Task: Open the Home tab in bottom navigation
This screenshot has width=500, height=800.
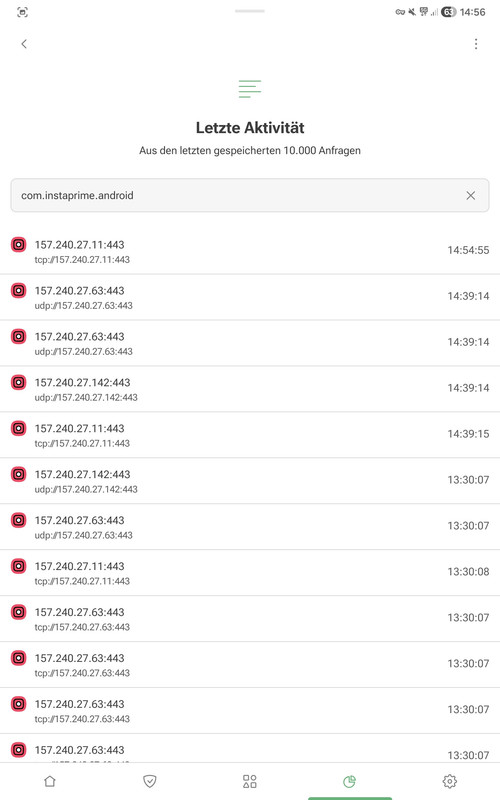Action: pos(49,781)
